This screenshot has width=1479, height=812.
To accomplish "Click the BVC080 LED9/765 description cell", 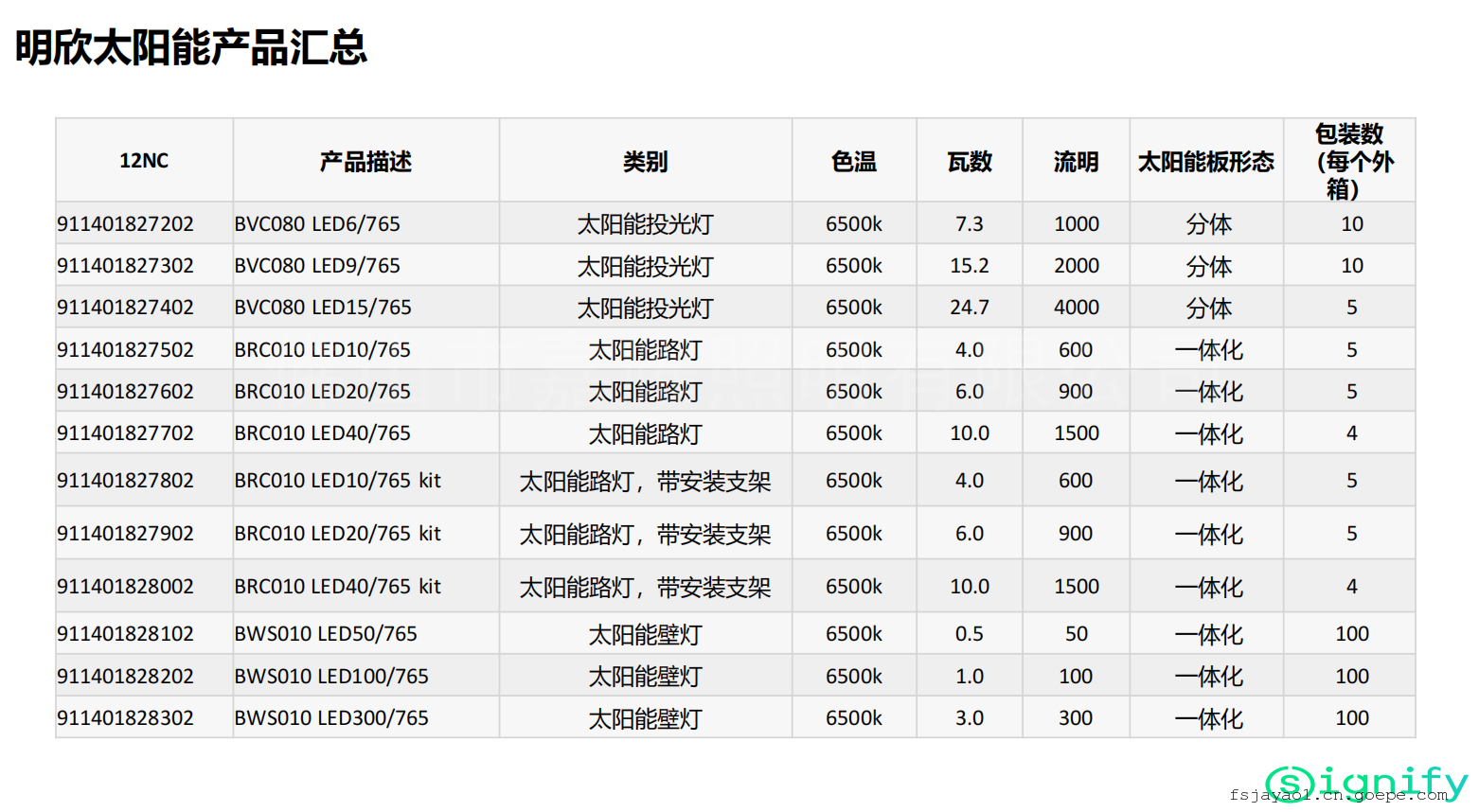I will [x=317, y=266].
